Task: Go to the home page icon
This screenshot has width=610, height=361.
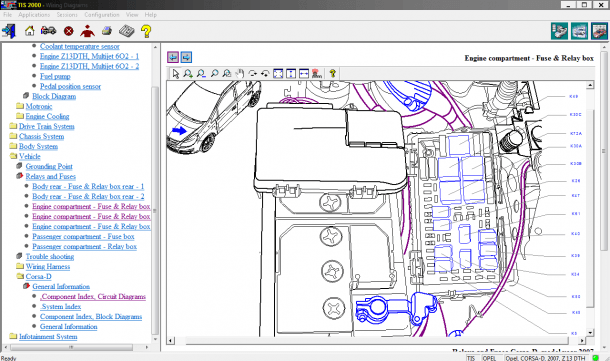Action: pos(30,31)
